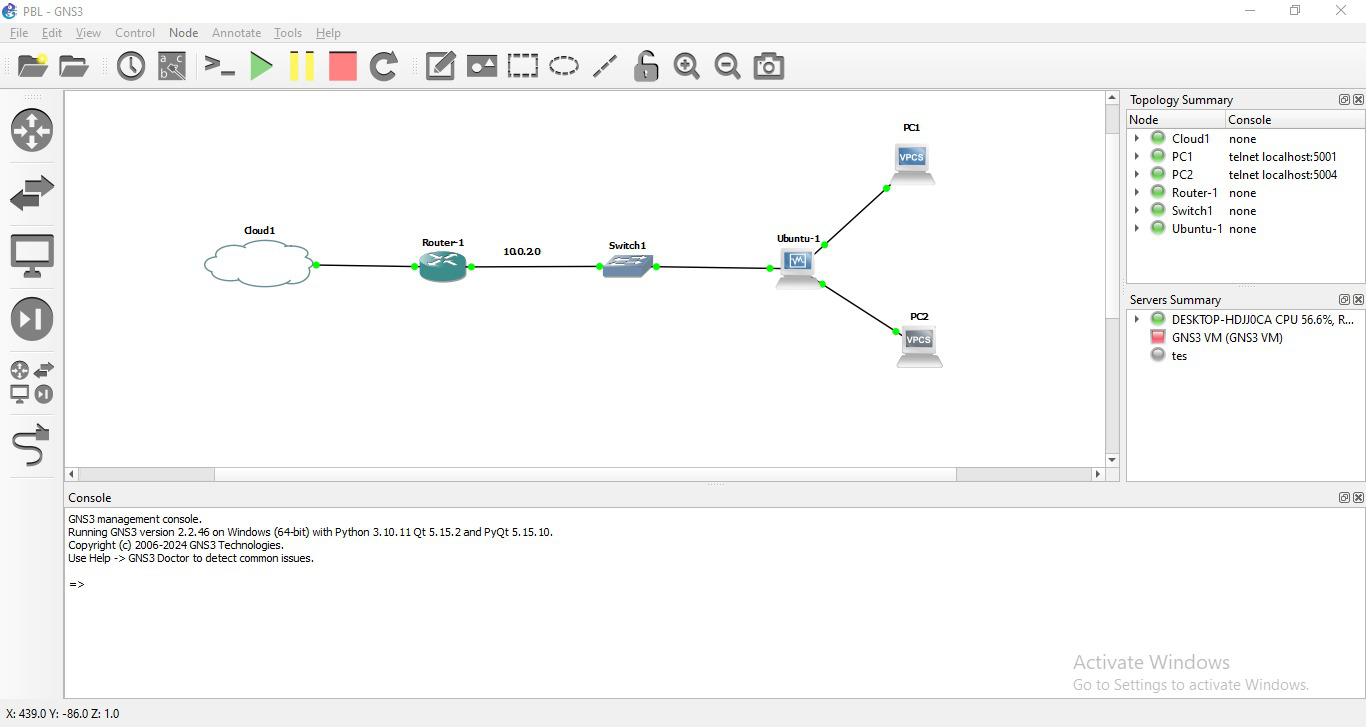
Task: Reload all nodes icon
Action: [x=384, y=66]
